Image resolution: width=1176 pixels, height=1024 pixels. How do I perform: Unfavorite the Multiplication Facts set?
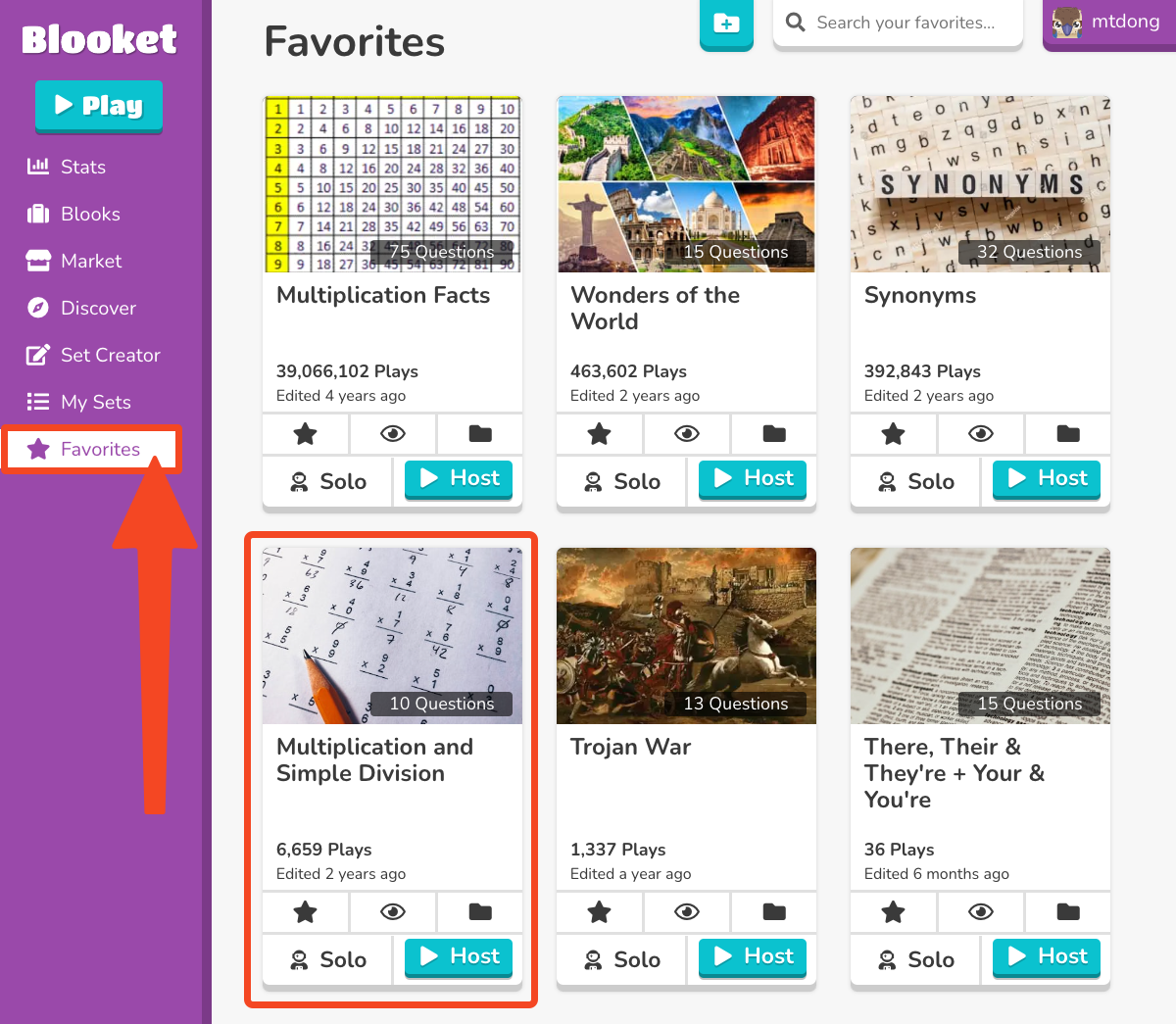pos(305,433)
